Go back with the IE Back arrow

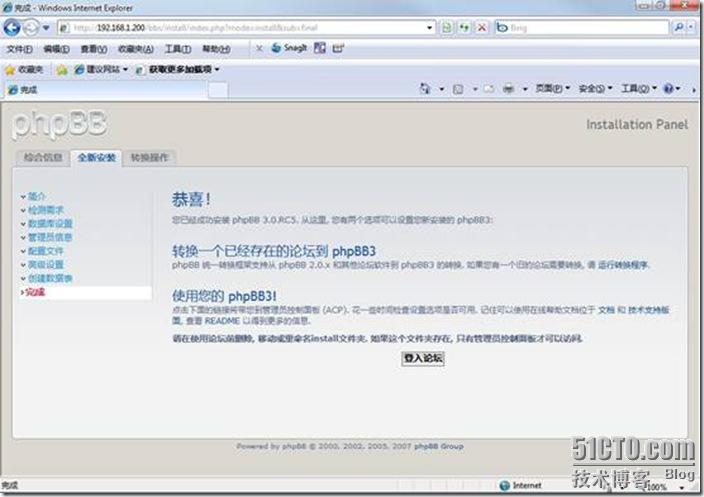coord(12,28)
